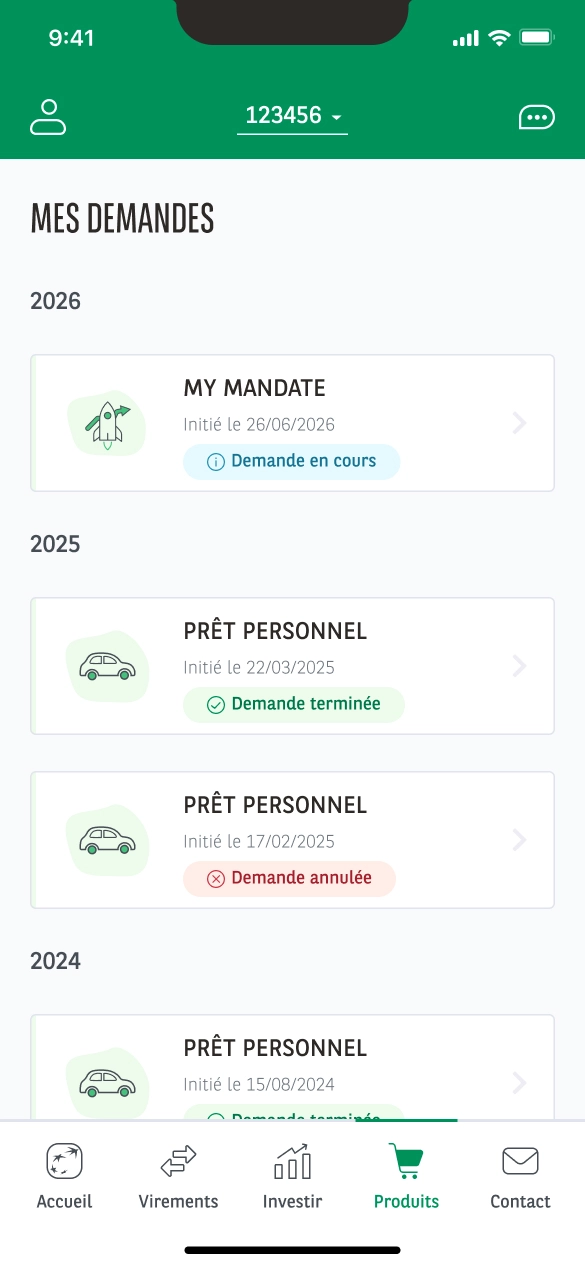
Task: Open the MY MANDATE request title
Action: pyautogui.click(x=255, y=388)
